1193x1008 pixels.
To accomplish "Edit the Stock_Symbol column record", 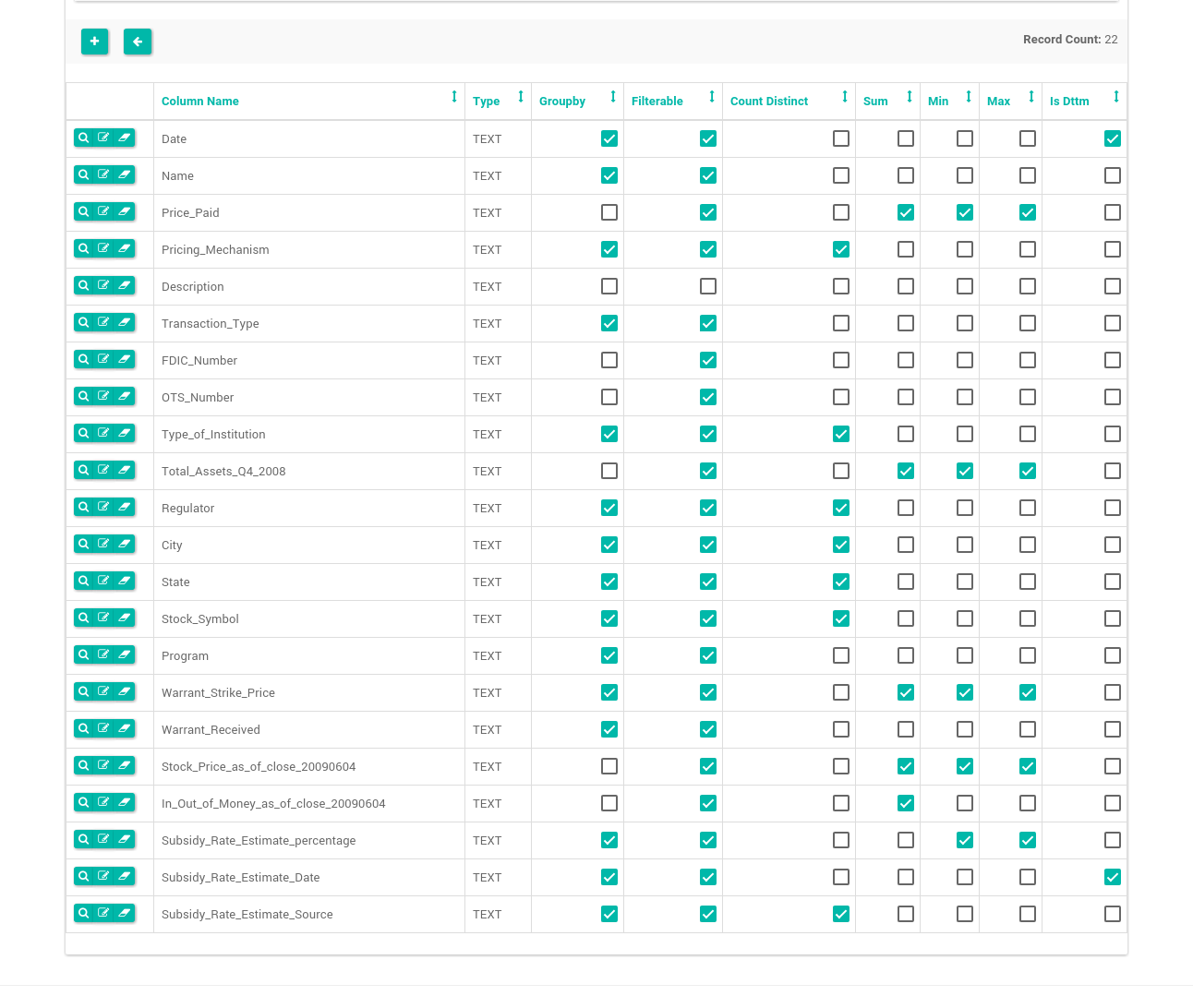I will point(103,618).
